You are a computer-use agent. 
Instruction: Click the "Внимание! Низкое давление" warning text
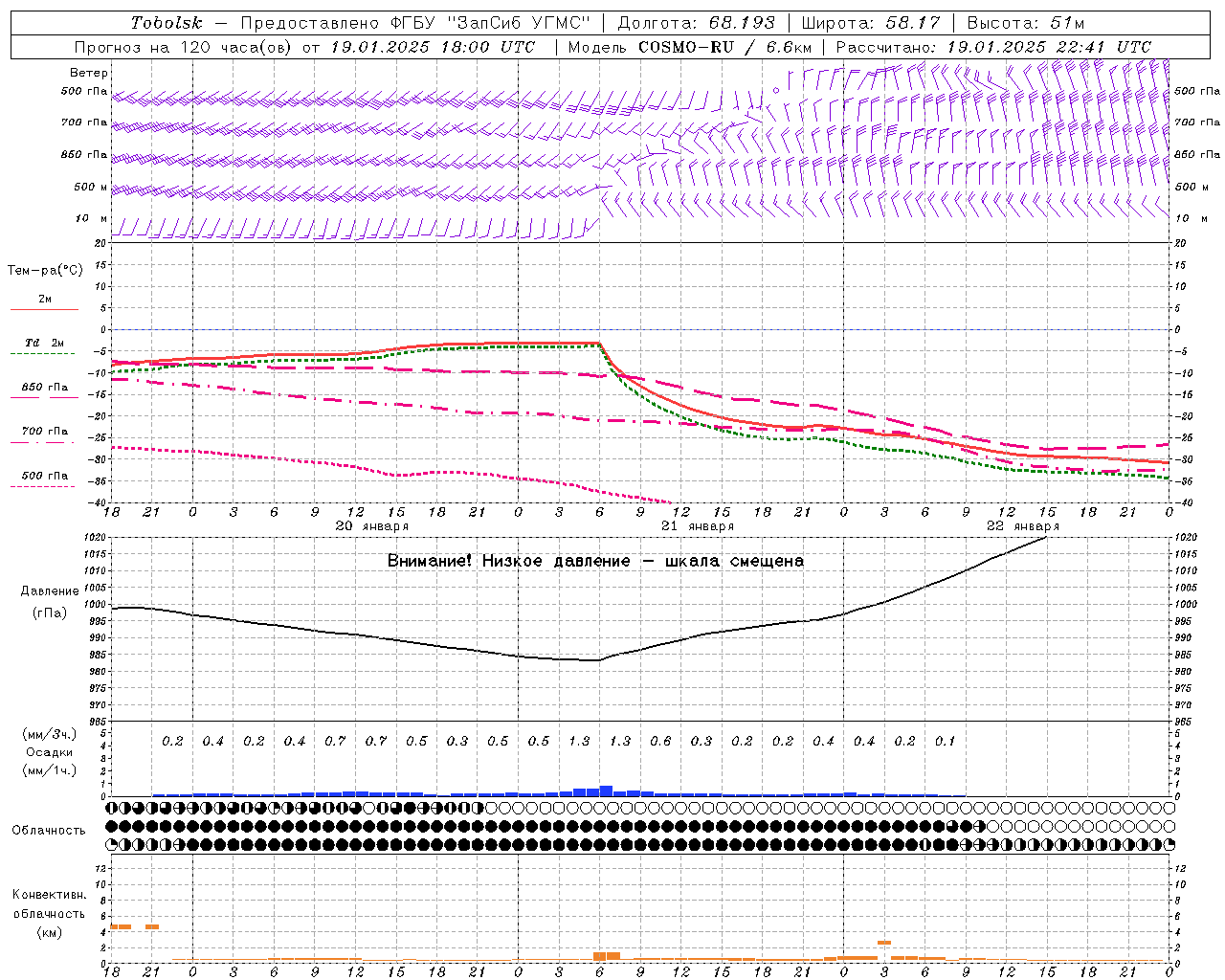coord(508,561)
